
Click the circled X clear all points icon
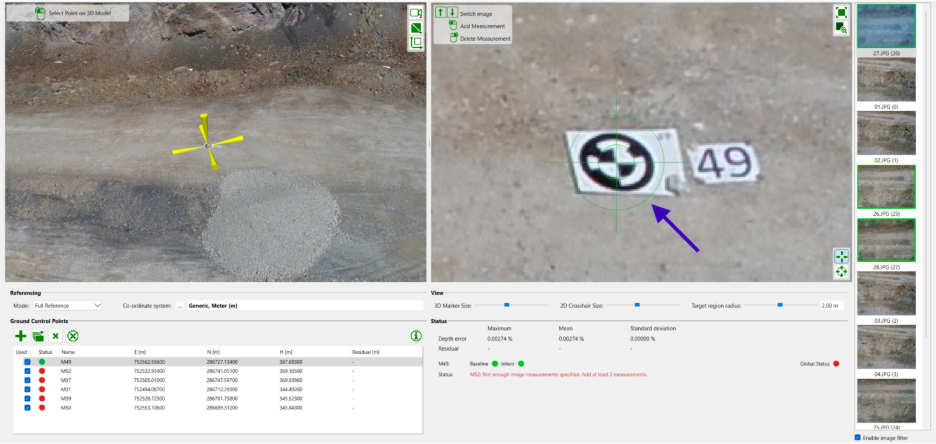point(73,336)
